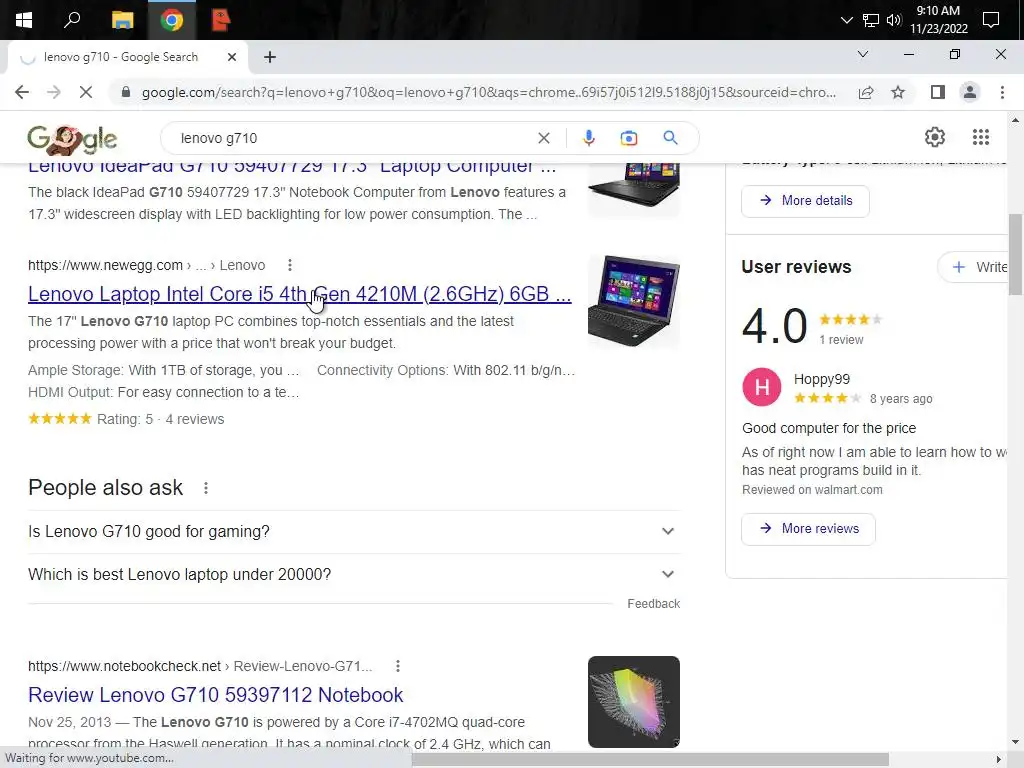The width and height of the screenshot is (1024, 768).
Task: Expand Which is best Lenovo laptop under 20000
Action: pos(354,575)
